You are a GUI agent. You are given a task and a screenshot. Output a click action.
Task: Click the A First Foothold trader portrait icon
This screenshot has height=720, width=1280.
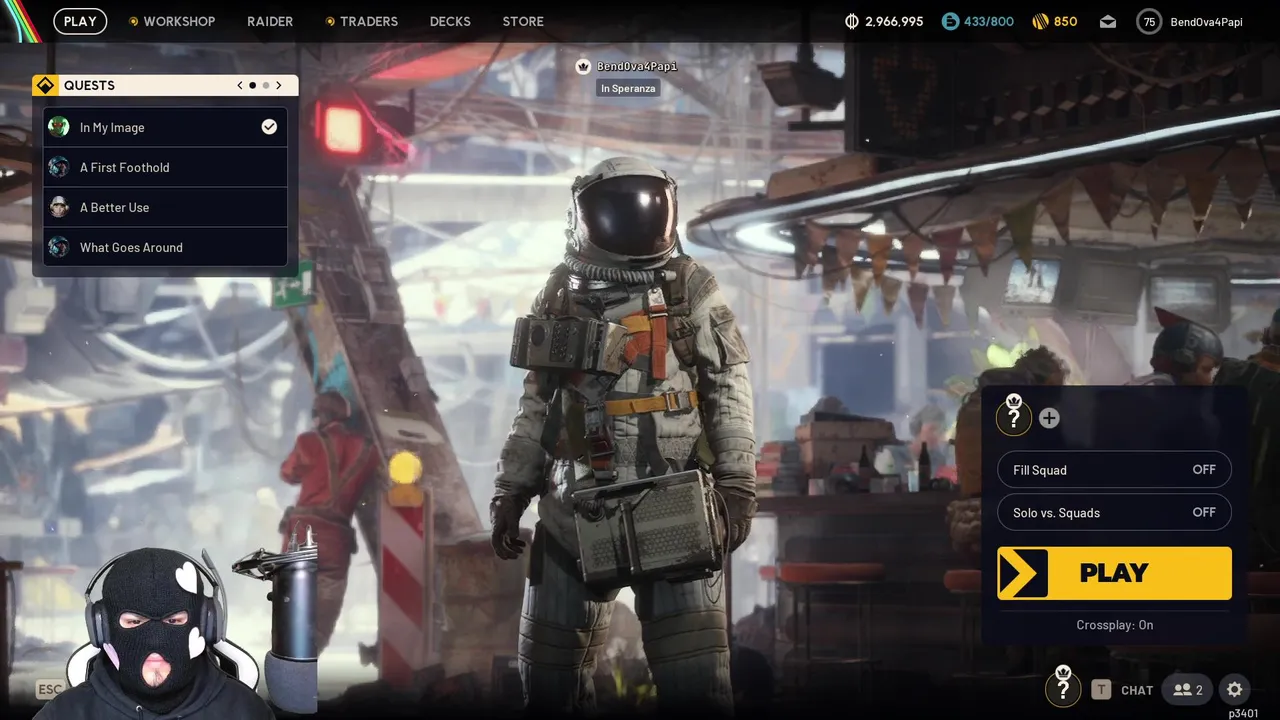[59, 167]
